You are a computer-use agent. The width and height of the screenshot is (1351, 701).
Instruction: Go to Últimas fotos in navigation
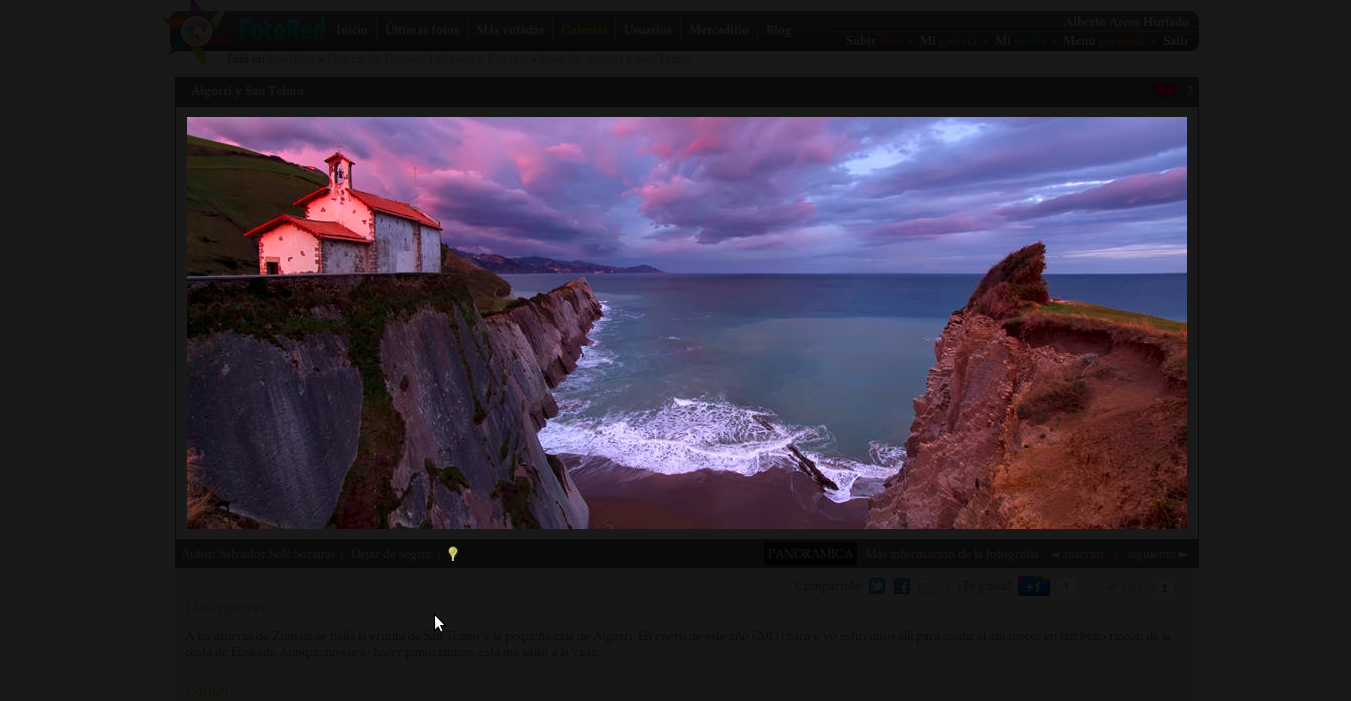[x=422, y=30]
